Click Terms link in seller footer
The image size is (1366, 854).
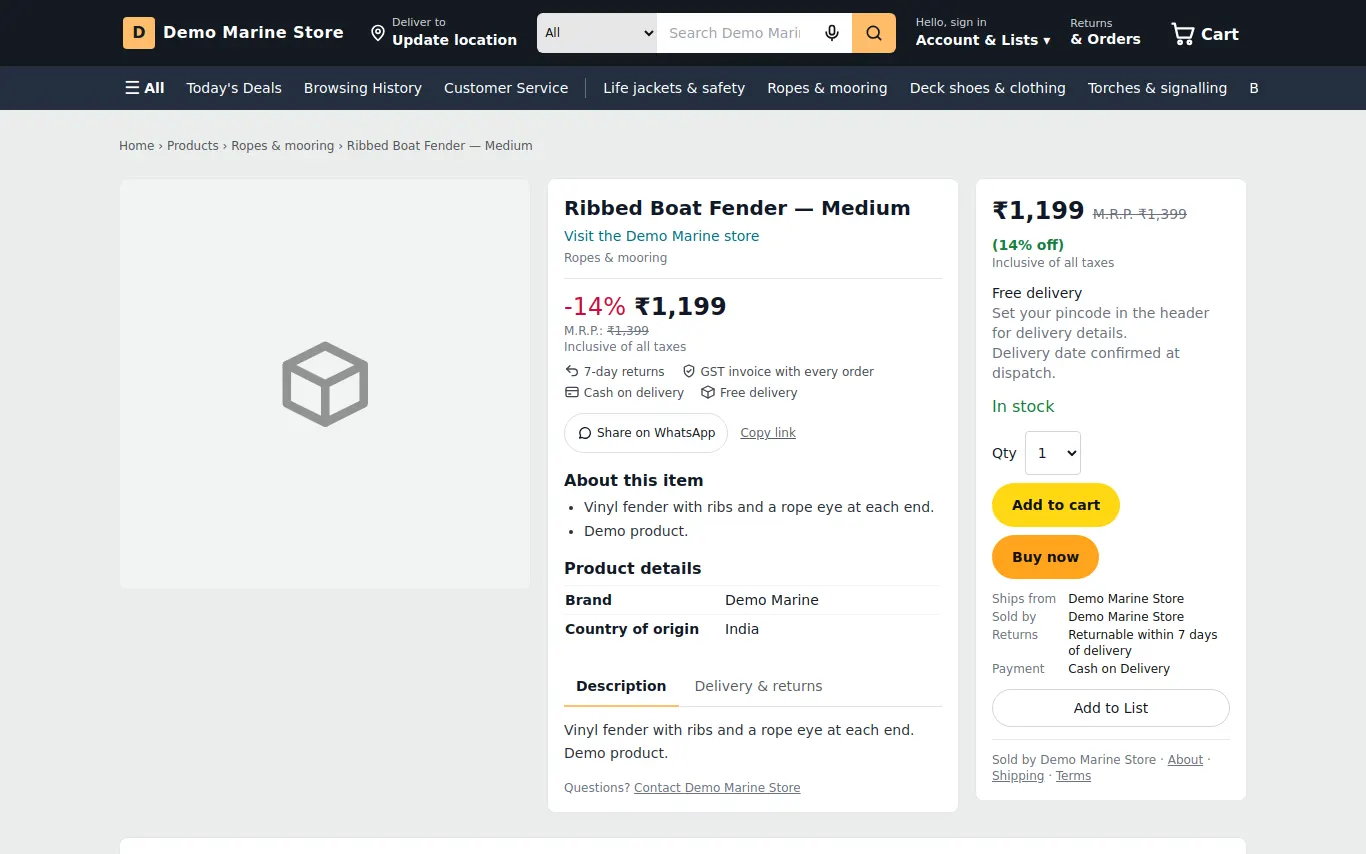[x=1073, y=776]
